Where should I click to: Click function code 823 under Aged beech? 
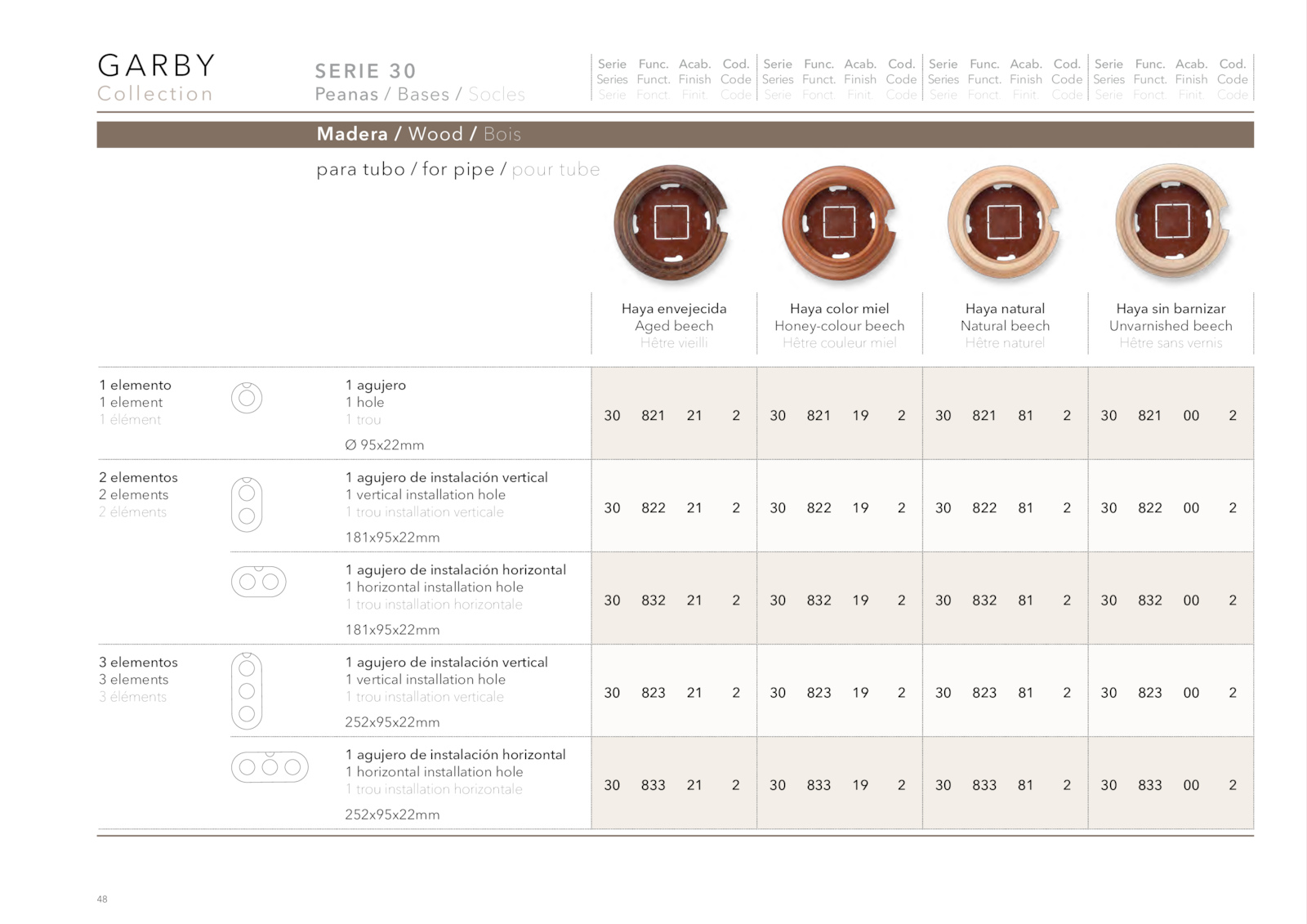pos(653,692)
